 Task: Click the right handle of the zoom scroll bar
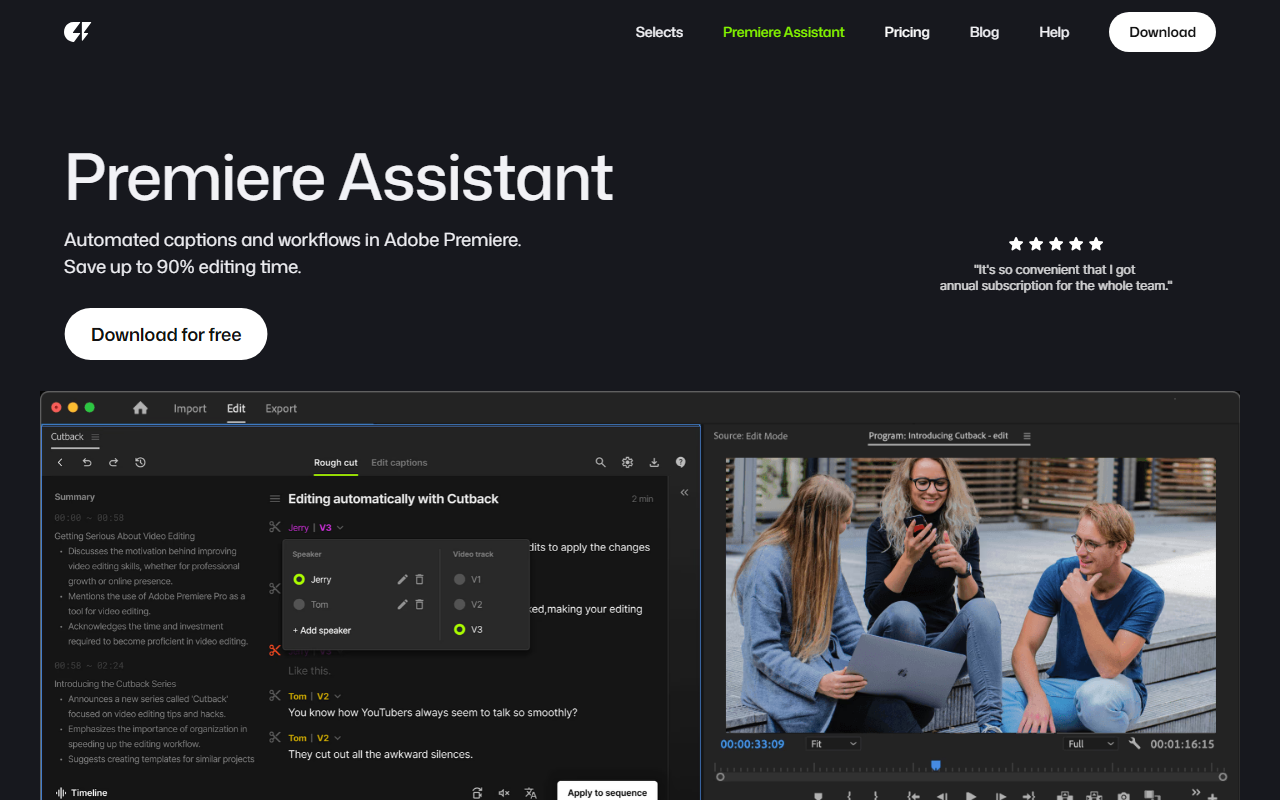click(1223, 777)
